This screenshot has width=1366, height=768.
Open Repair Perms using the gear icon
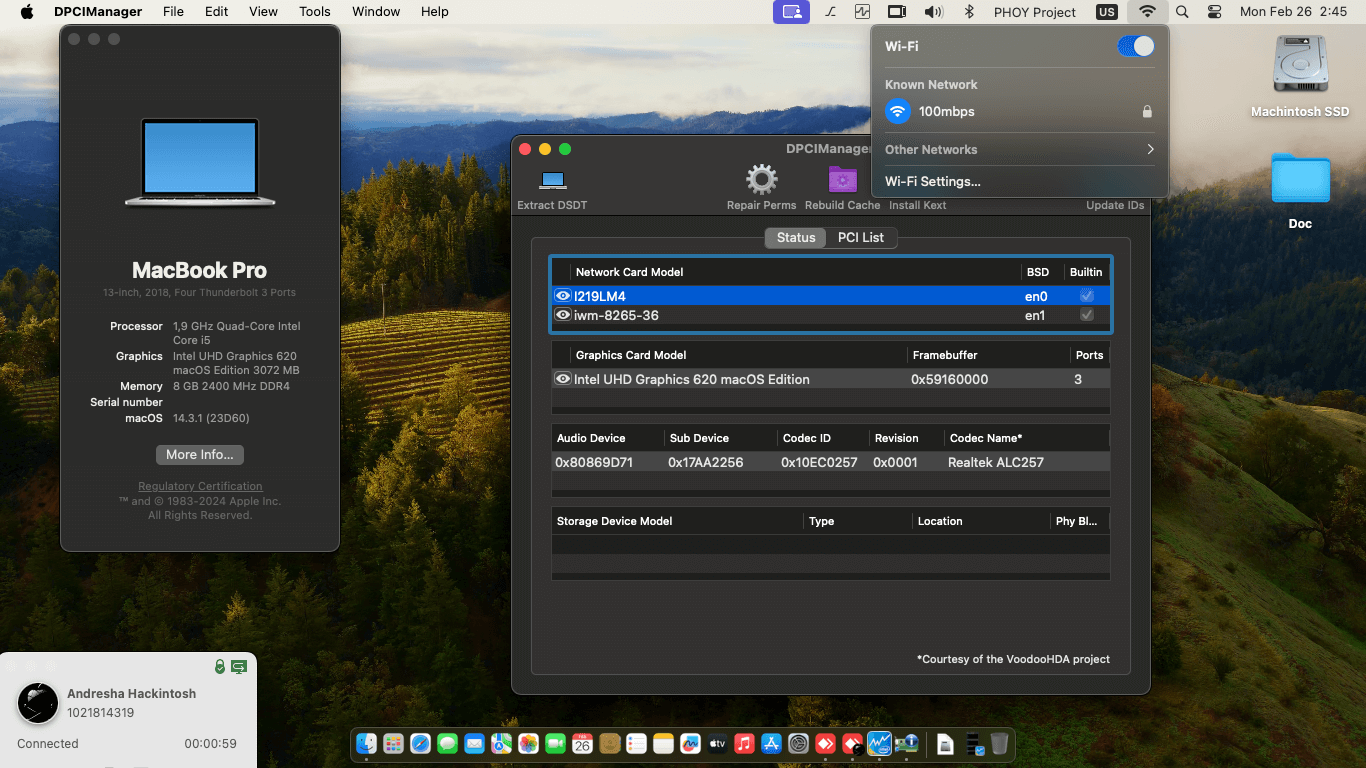coord(761,178)
